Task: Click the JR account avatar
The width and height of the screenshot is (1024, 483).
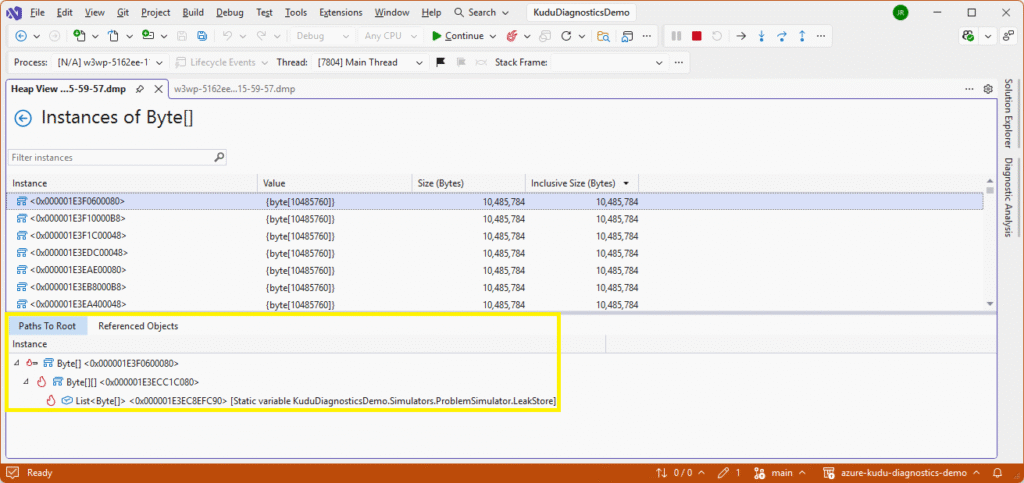Action: 901,12
